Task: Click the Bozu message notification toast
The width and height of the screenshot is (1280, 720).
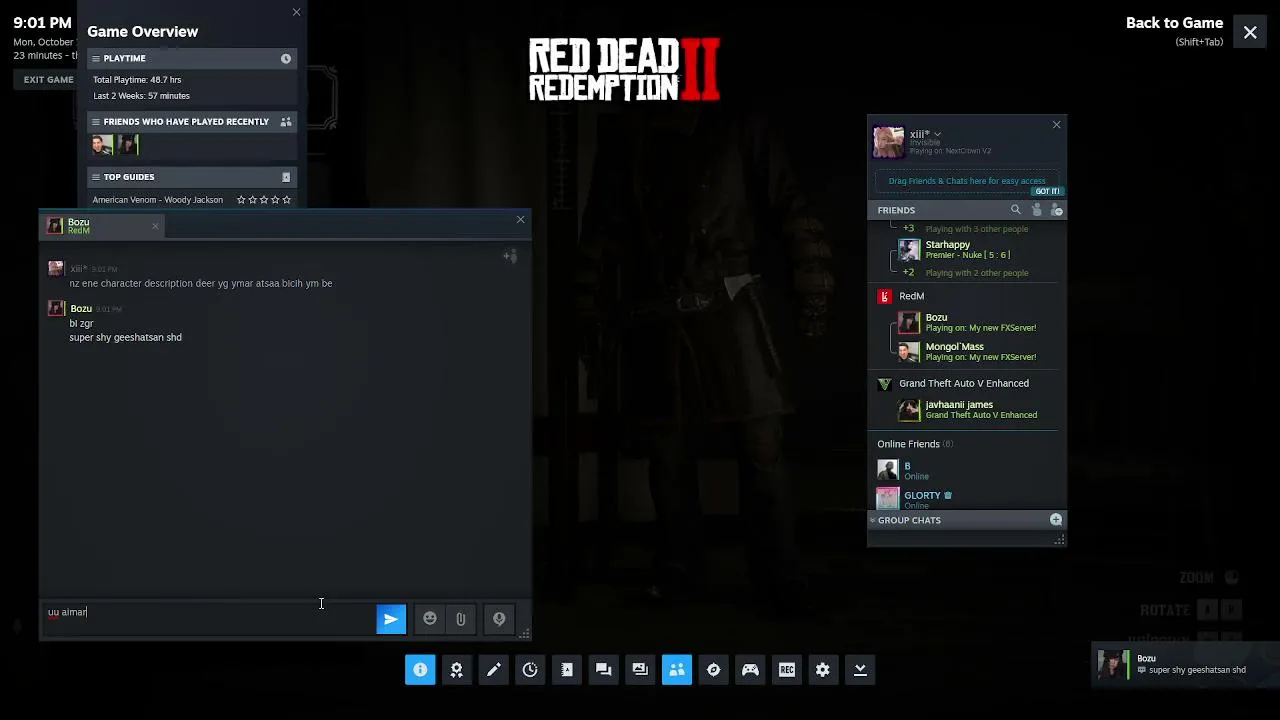Action: pos(1185,664)
